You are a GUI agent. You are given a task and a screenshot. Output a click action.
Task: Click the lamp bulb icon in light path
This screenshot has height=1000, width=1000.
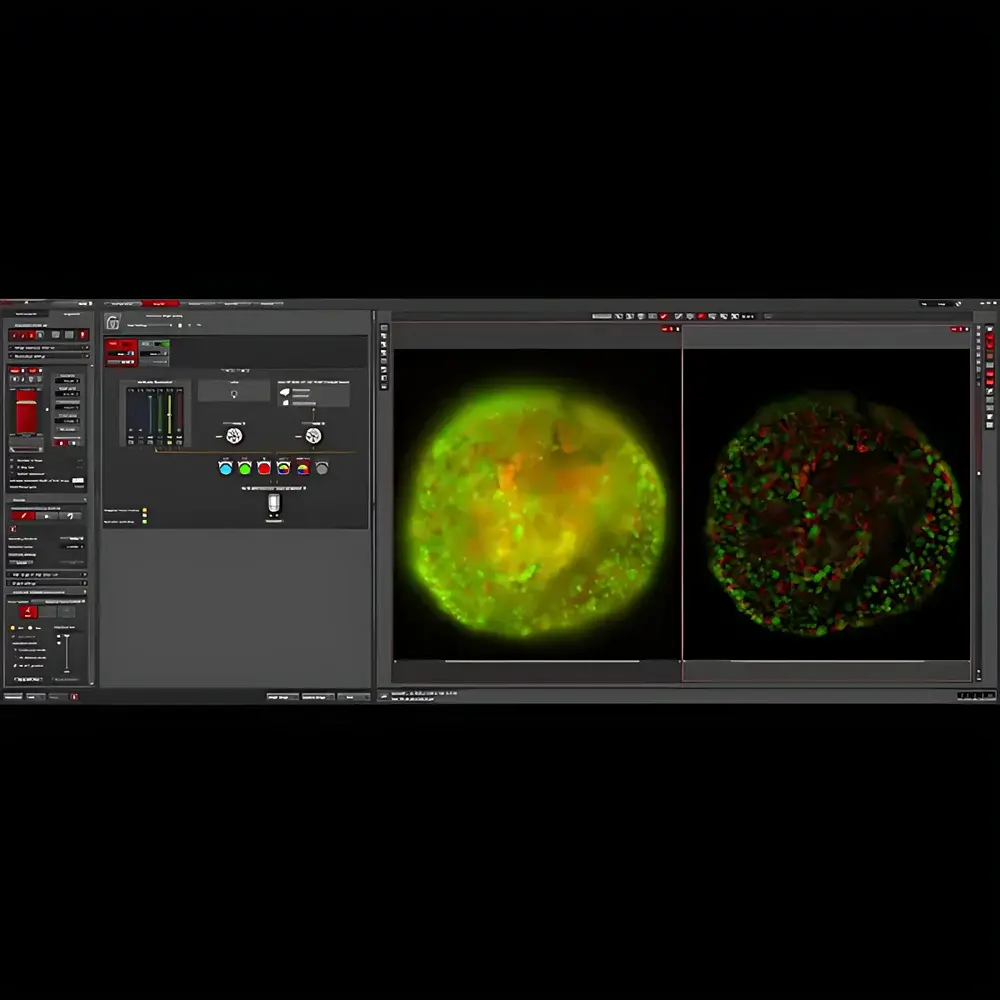click(234, 394)
